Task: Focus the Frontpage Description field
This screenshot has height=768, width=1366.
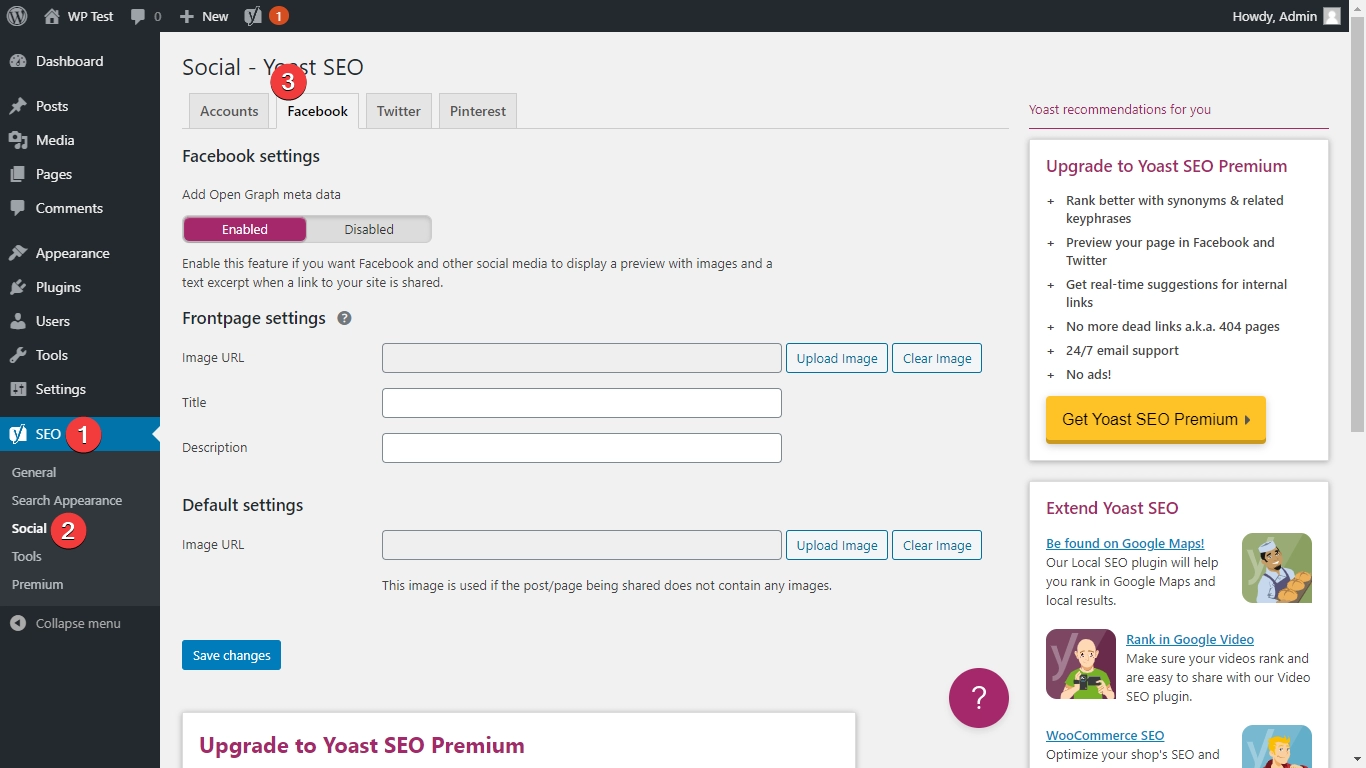Action: pos(582,448)
